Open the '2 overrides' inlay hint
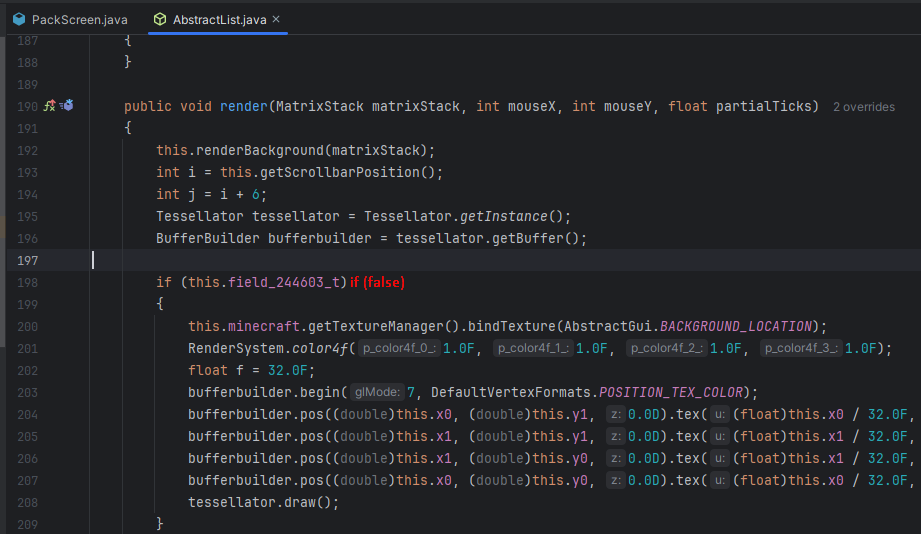This screenshot has height=534, width=921. (863, 107)
